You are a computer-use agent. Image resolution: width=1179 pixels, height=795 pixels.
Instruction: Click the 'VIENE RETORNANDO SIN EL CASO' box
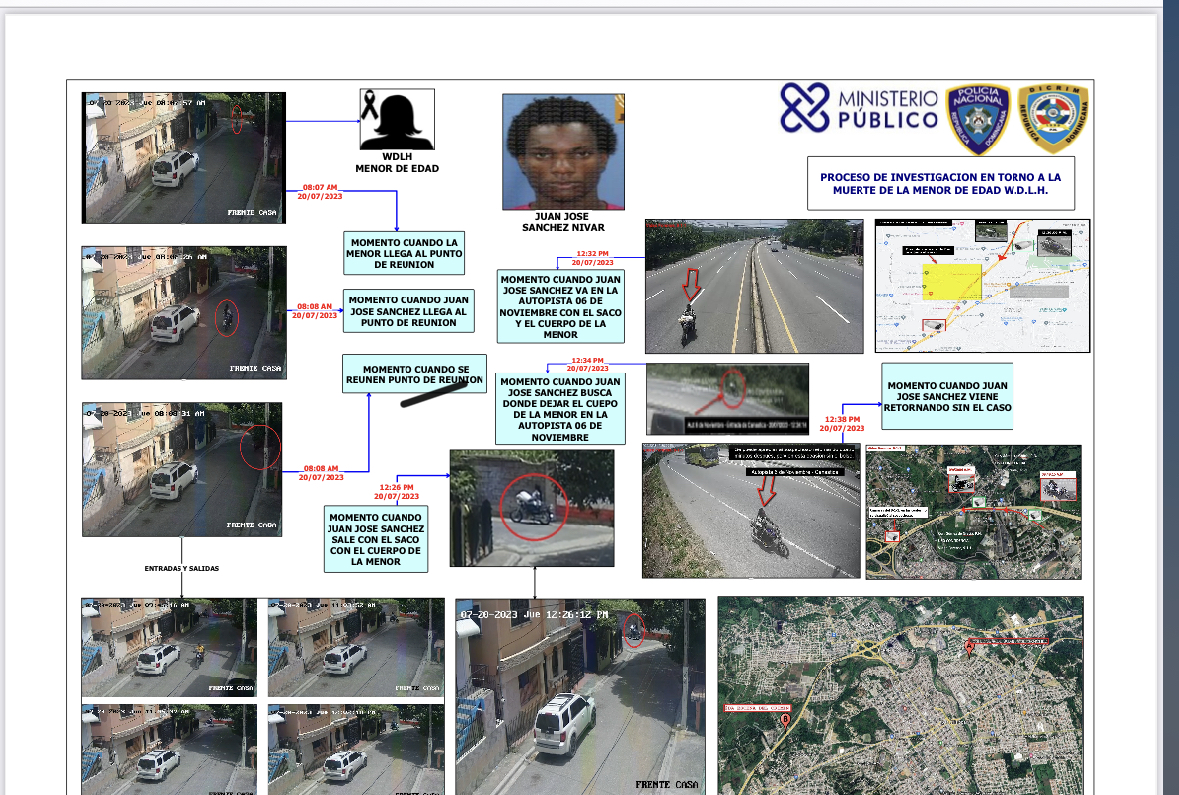point(947,396)
